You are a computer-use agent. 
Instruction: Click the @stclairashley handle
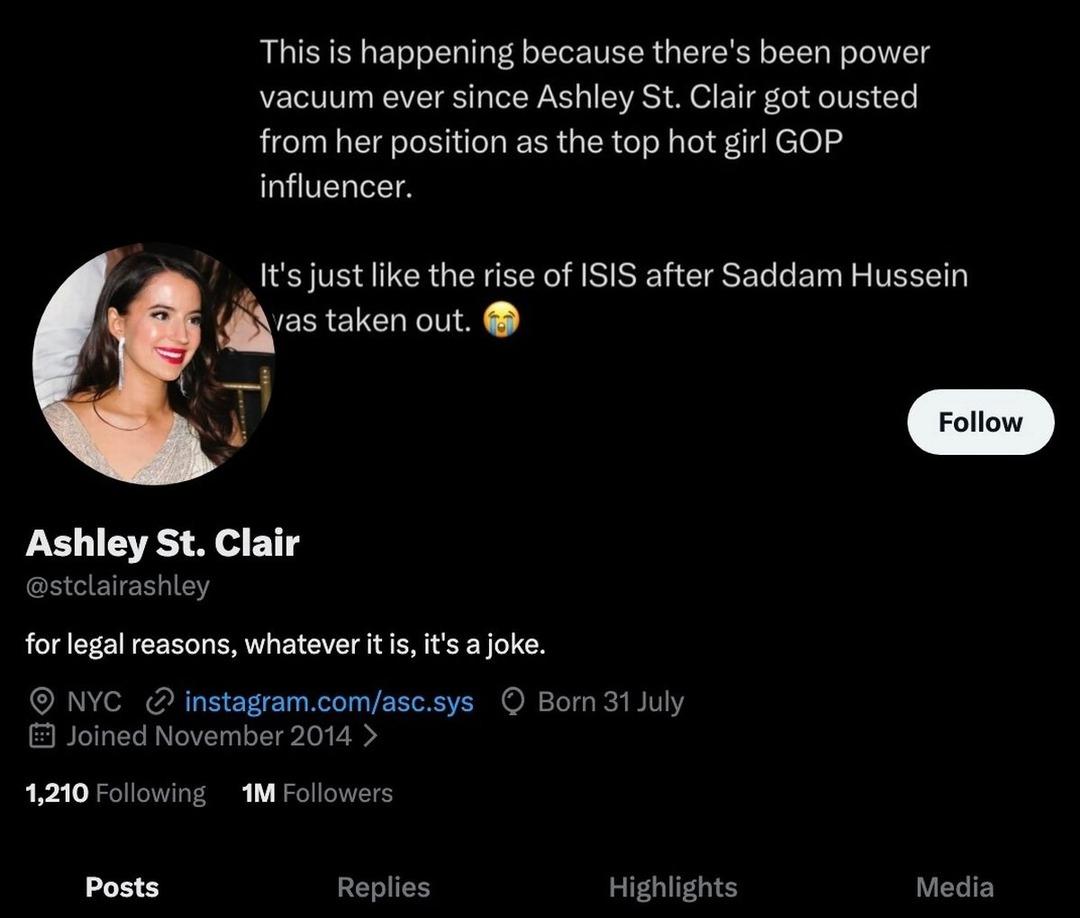117,586
